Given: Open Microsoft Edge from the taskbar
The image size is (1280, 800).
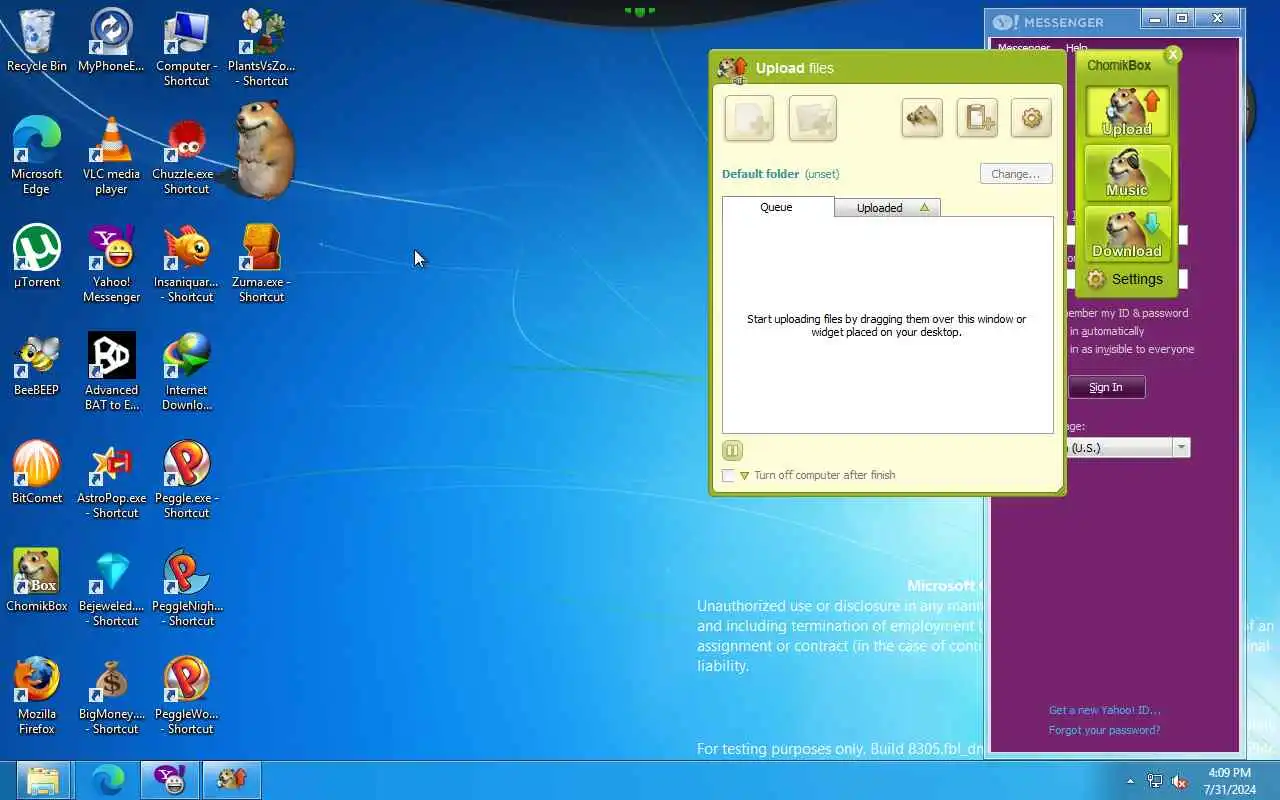Looking at the screenshot, I should tap(107, 780).
